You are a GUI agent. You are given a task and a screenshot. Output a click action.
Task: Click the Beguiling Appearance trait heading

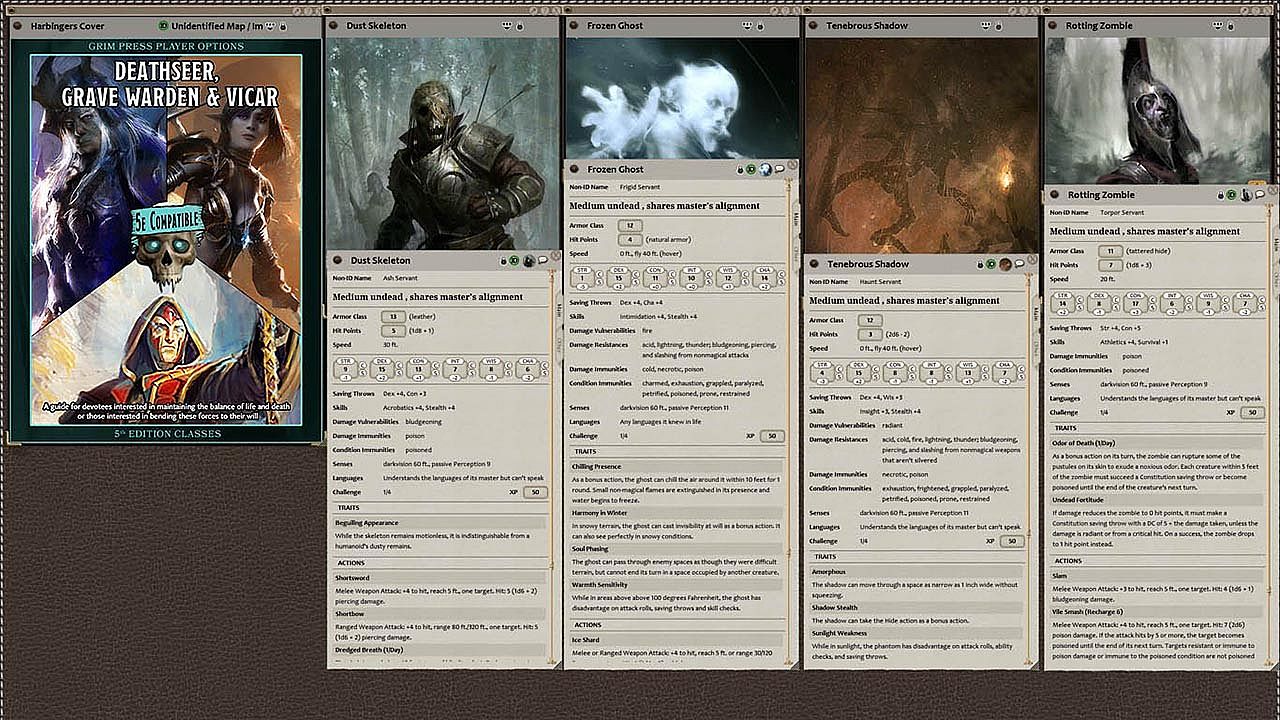click(x=367, y=522)
